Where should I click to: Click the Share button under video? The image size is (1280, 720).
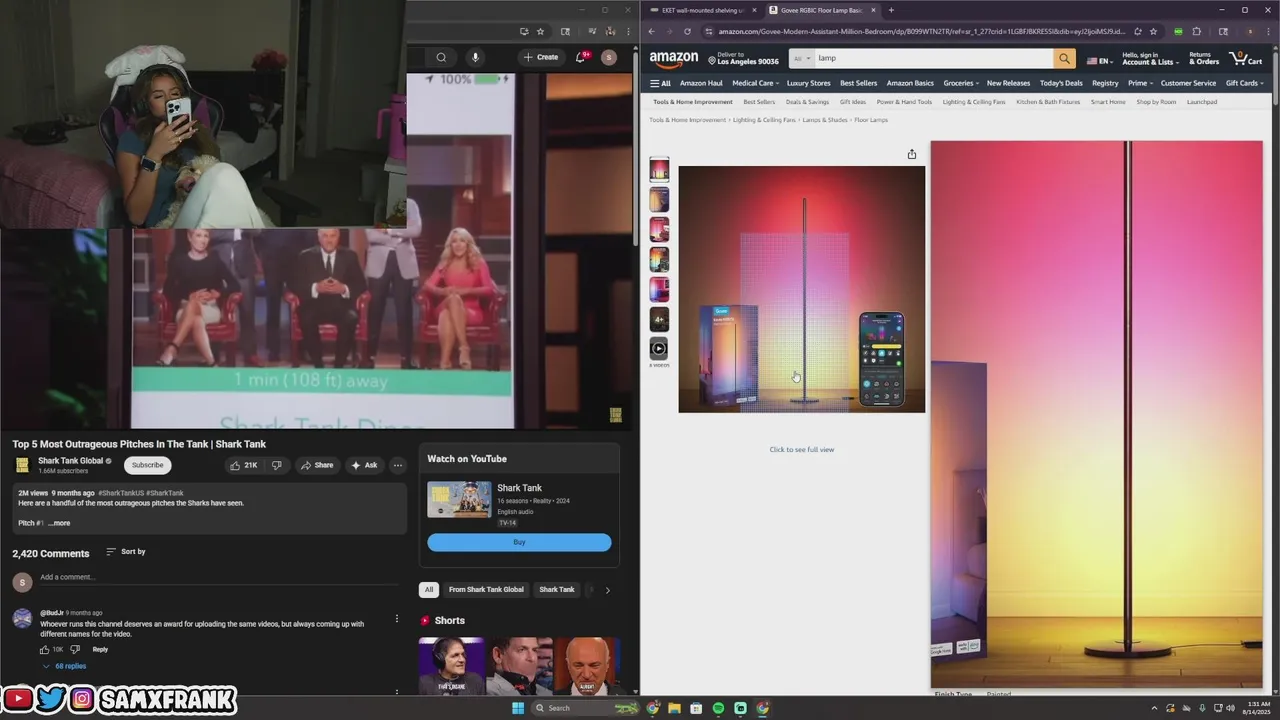click(317, 465)
